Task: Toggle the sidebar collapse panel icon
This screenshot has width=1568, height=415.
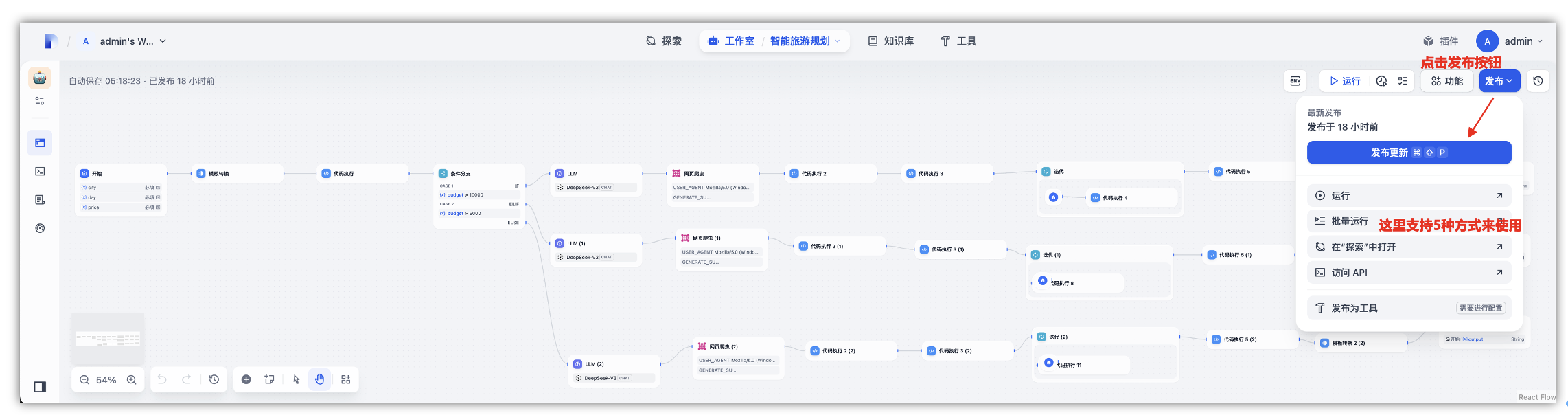Action: 40,387
